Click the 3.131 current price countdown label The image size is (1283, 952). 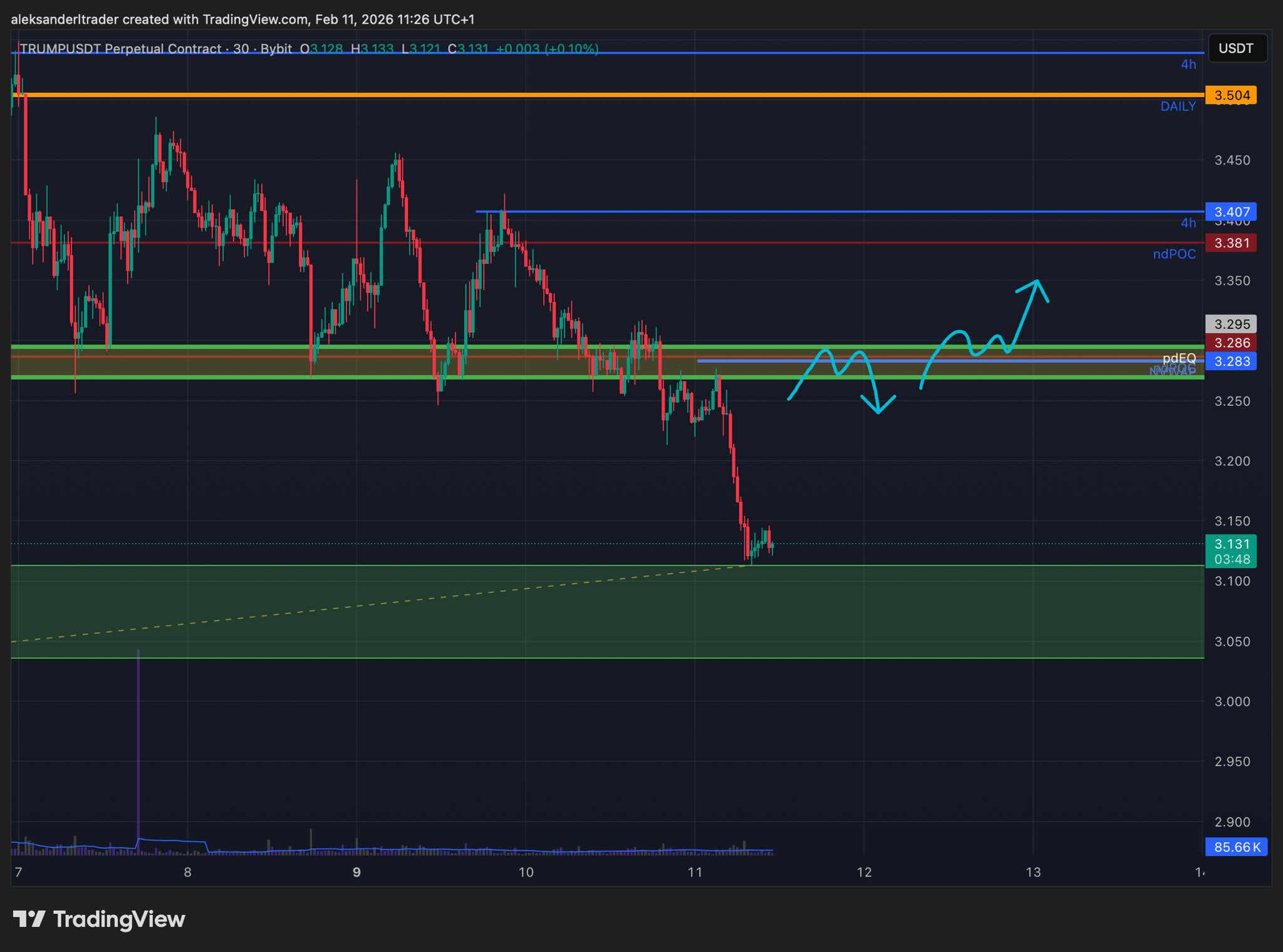click(1231, 551)
